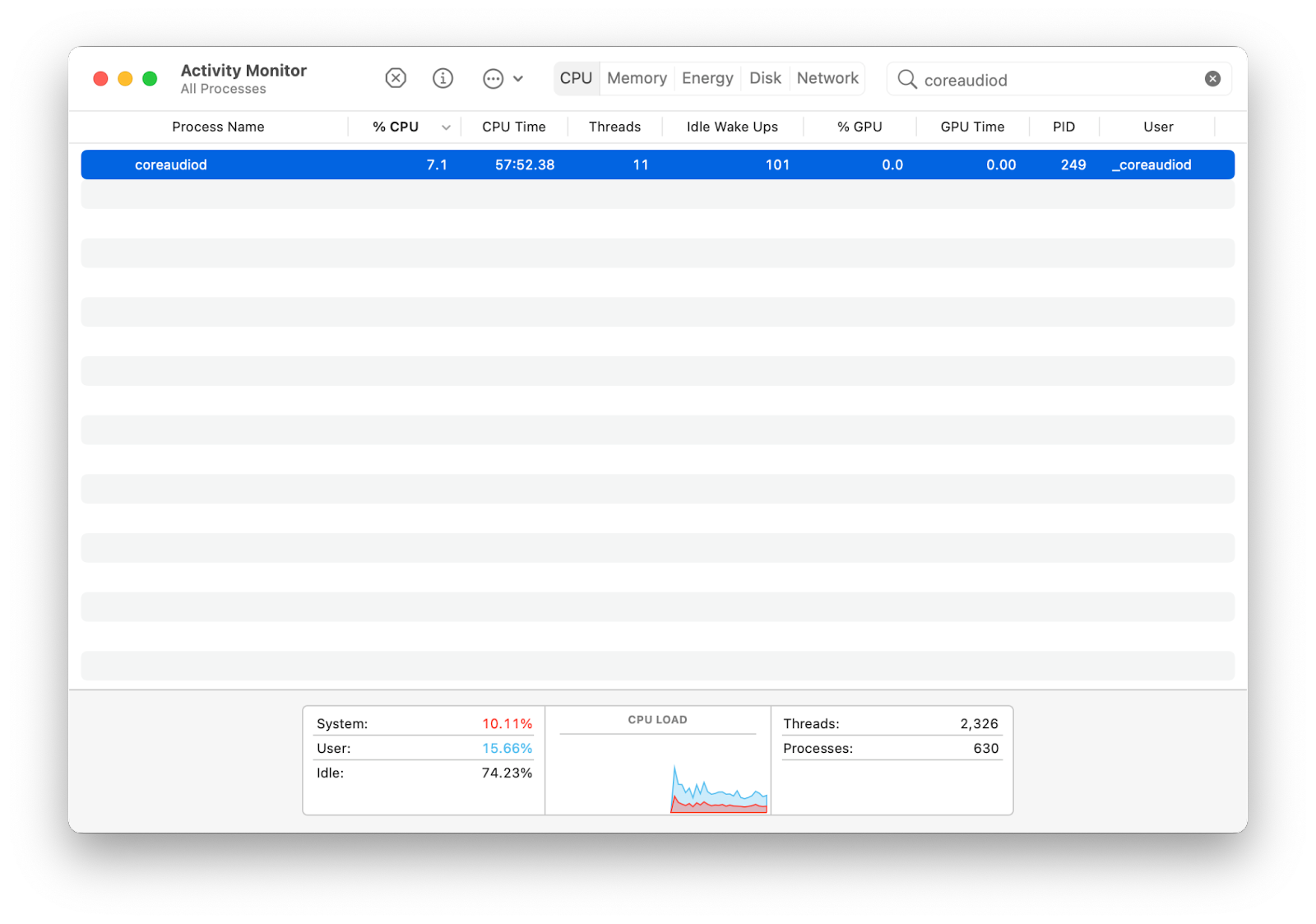Viewport: 1316px width, 924px height.
Task: Click the PID value 249
Action: [1073, 165]
